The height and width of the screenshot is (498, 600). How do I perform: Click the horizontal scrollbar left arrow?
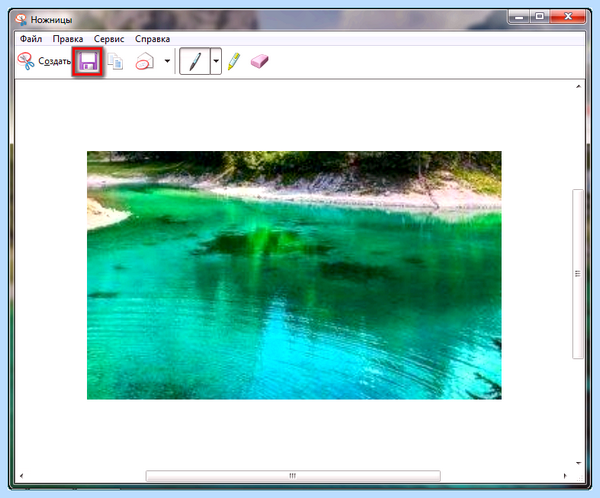tap(21, 476)
